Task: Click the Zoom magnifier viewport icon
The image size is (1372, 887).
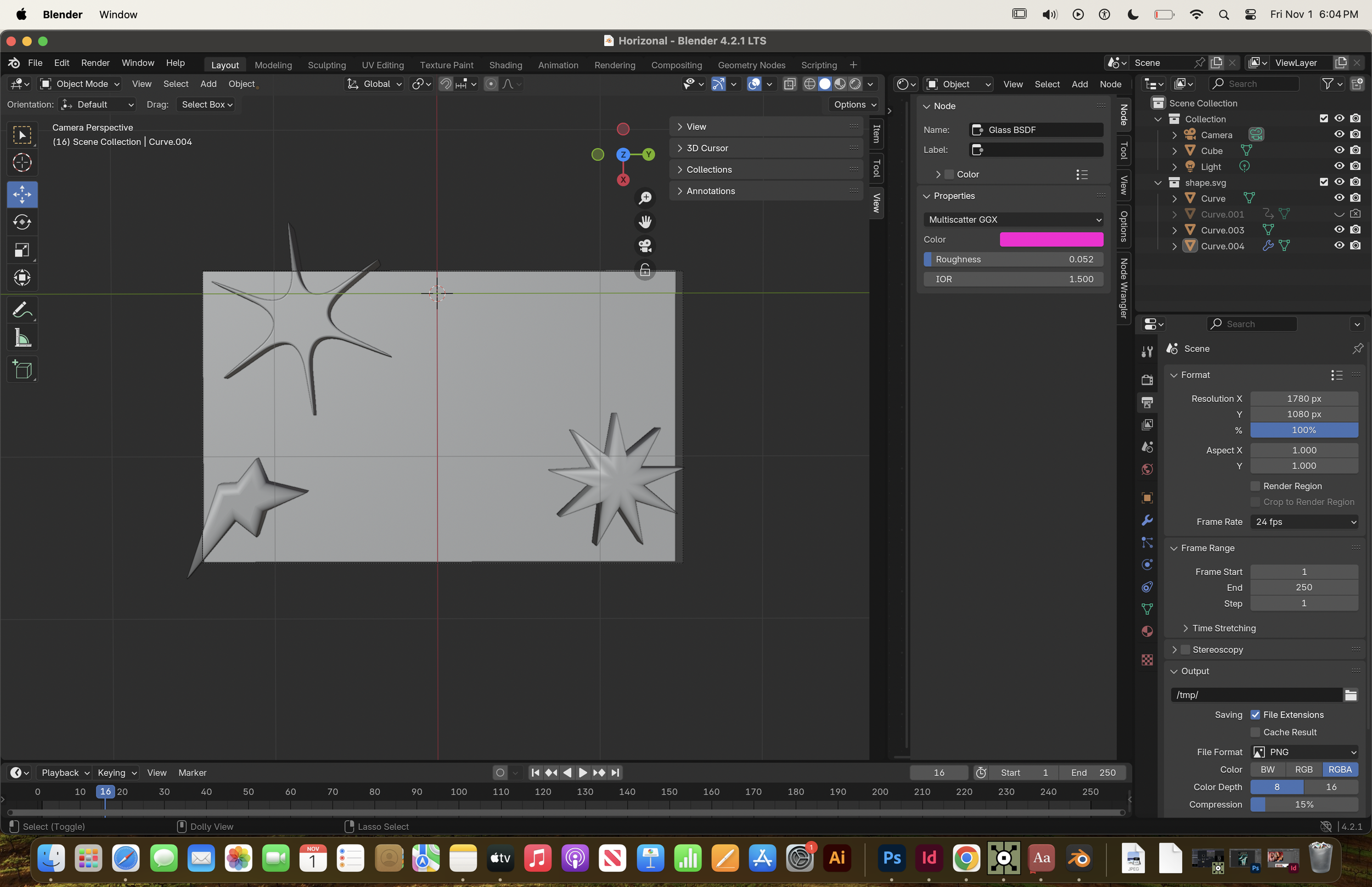Action: coord(645,198)
